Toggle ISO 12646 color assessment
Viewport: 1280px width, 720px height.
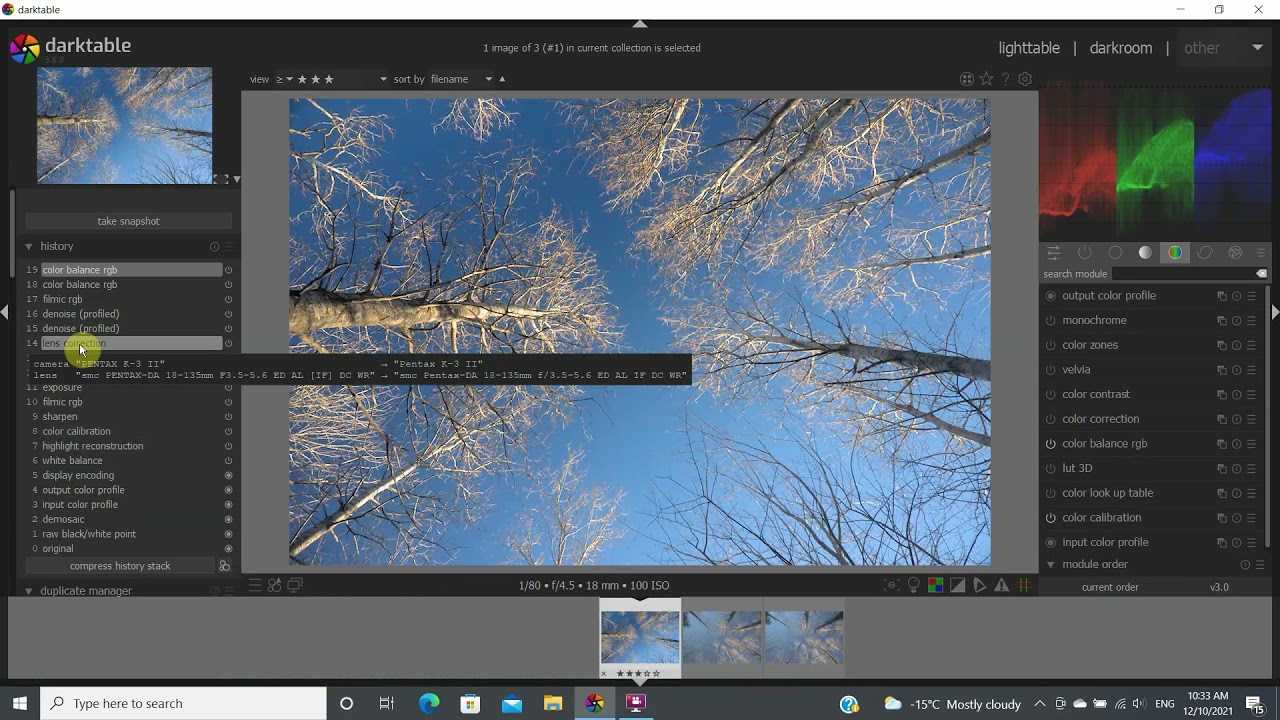tap(914, 585)
